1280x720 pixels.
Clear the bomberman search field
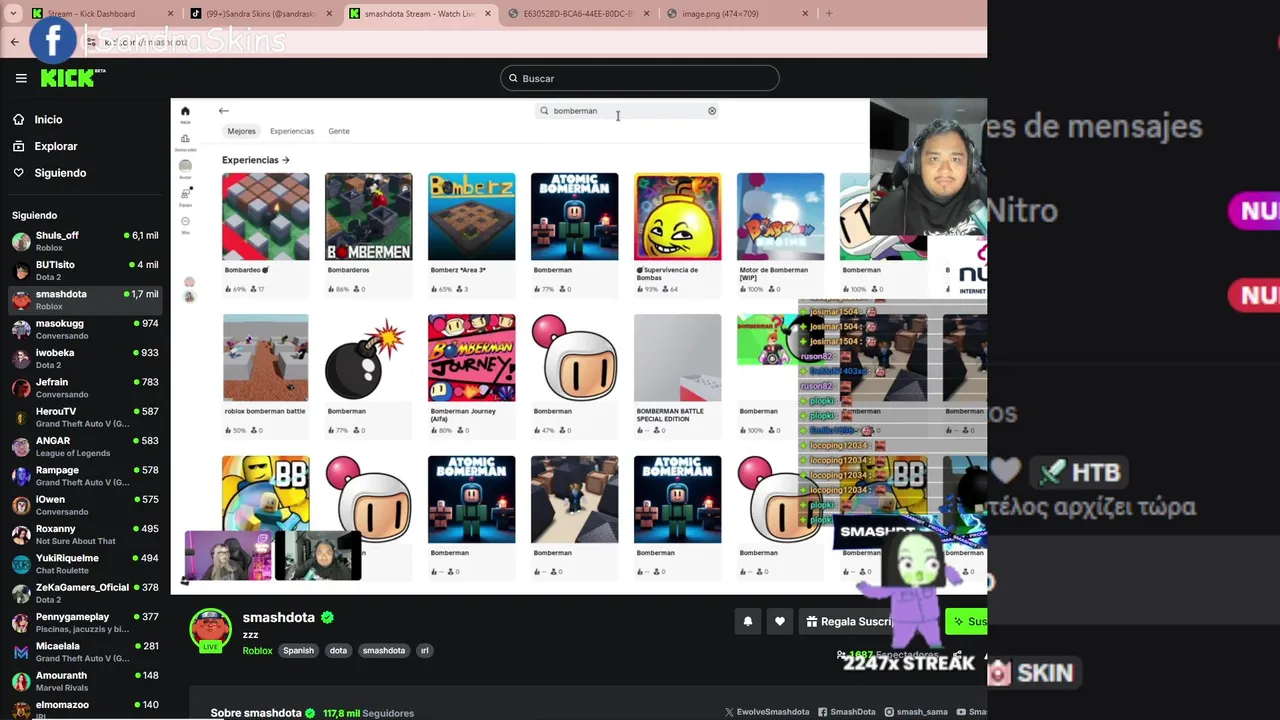pyautogui.click(x=712, y=111)
